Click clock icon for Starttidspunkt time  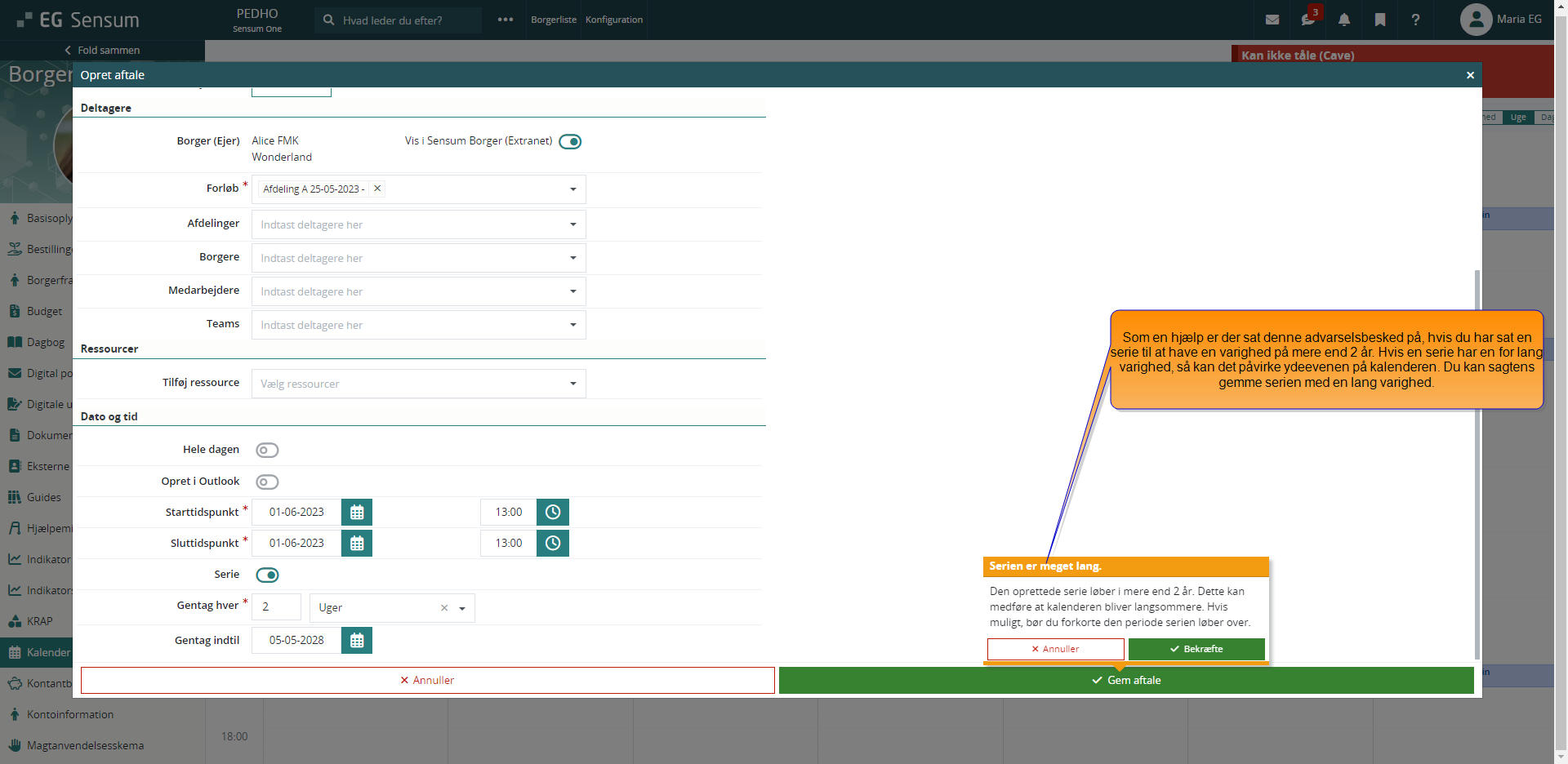(x=553, y=513)
